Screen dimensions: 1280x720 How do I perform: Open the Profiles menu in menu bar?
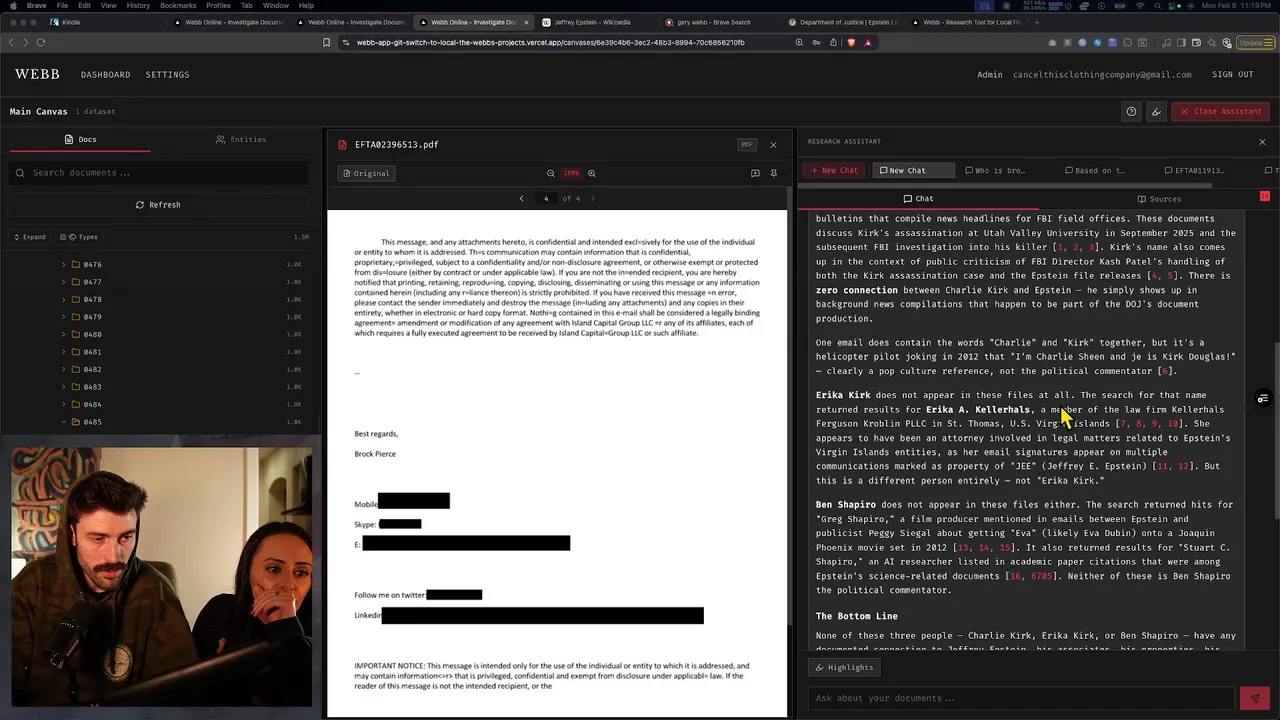point(218,5)
